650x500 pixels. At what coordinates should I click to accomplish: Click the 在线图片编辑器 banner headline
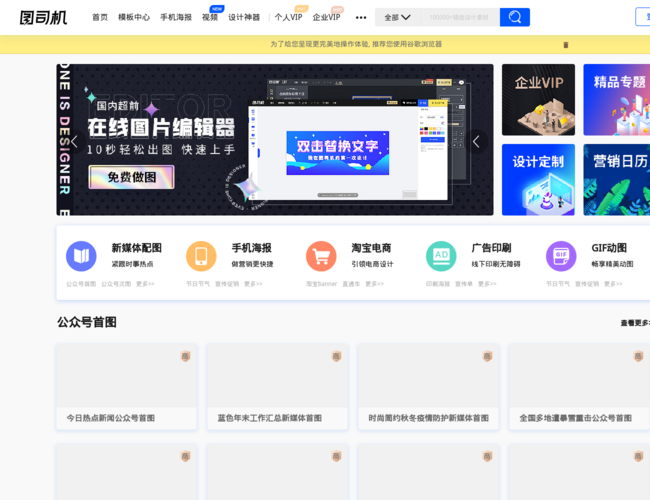(x=161, y=127)
